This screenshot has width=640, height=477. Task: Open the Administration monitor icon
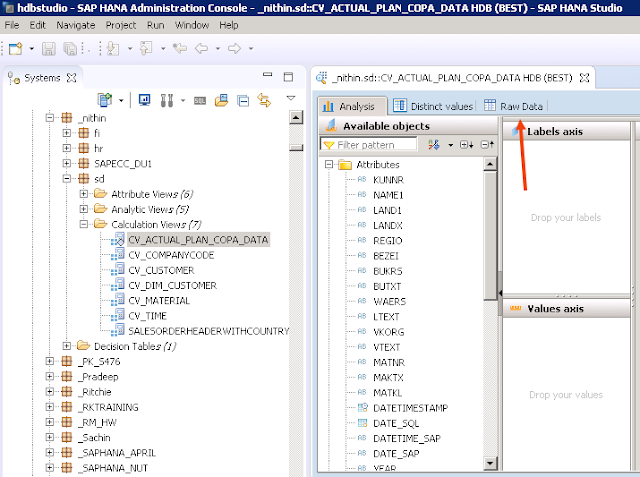point(144,100)
